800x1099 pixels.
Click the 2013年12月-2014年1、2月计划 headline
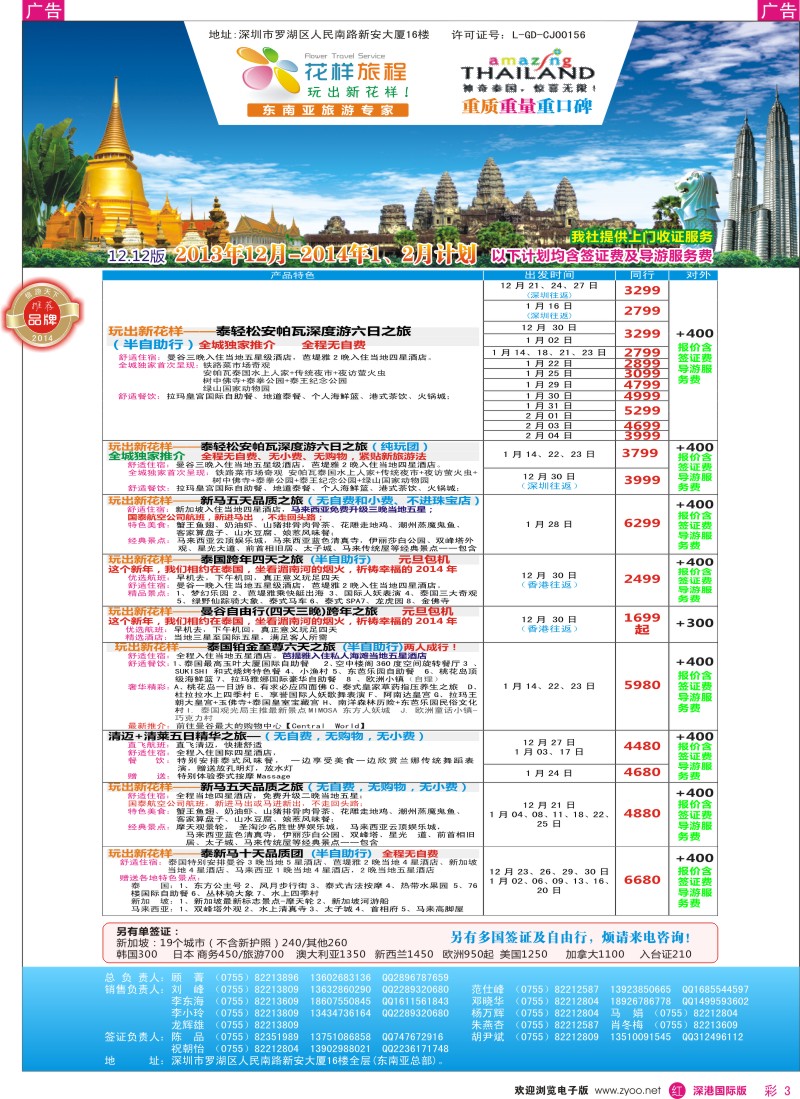(x=325, y=254)
